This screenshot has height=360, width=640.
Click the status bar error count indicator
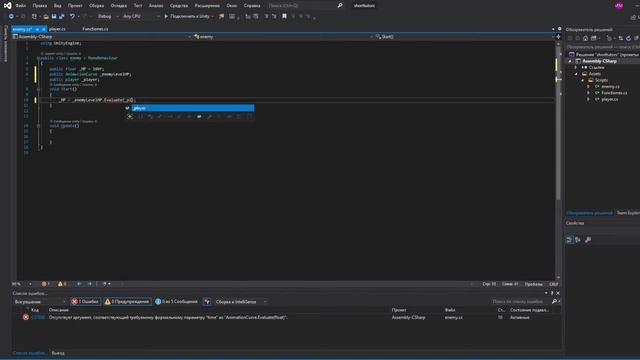pos(45,284)
